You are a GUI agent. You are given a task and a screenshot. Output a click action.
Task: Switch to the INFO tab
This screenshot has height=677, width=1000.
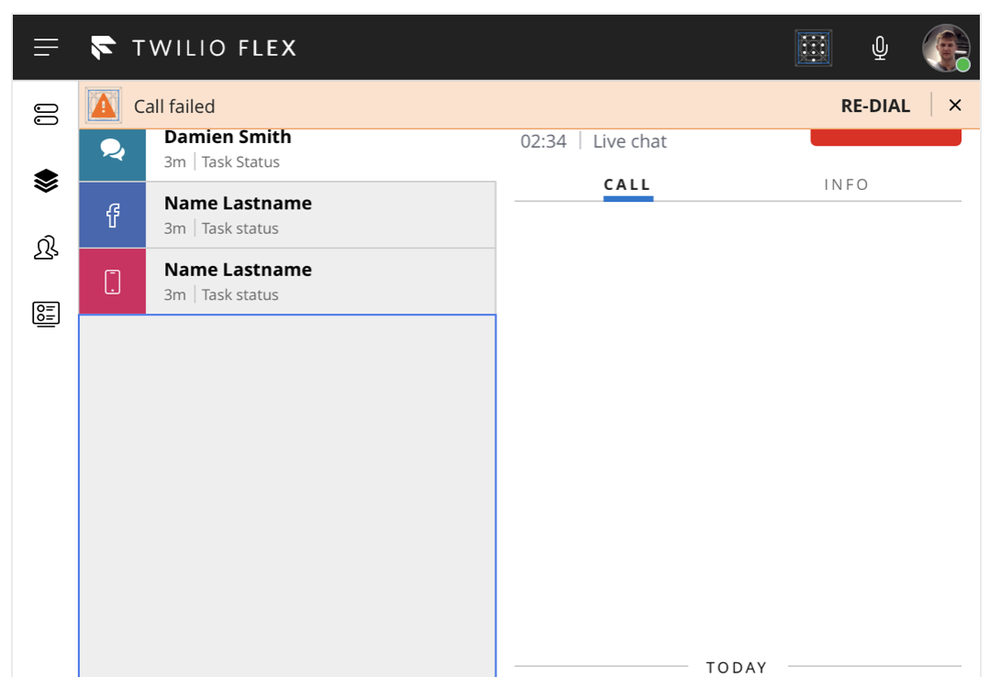tap(846, 185)
